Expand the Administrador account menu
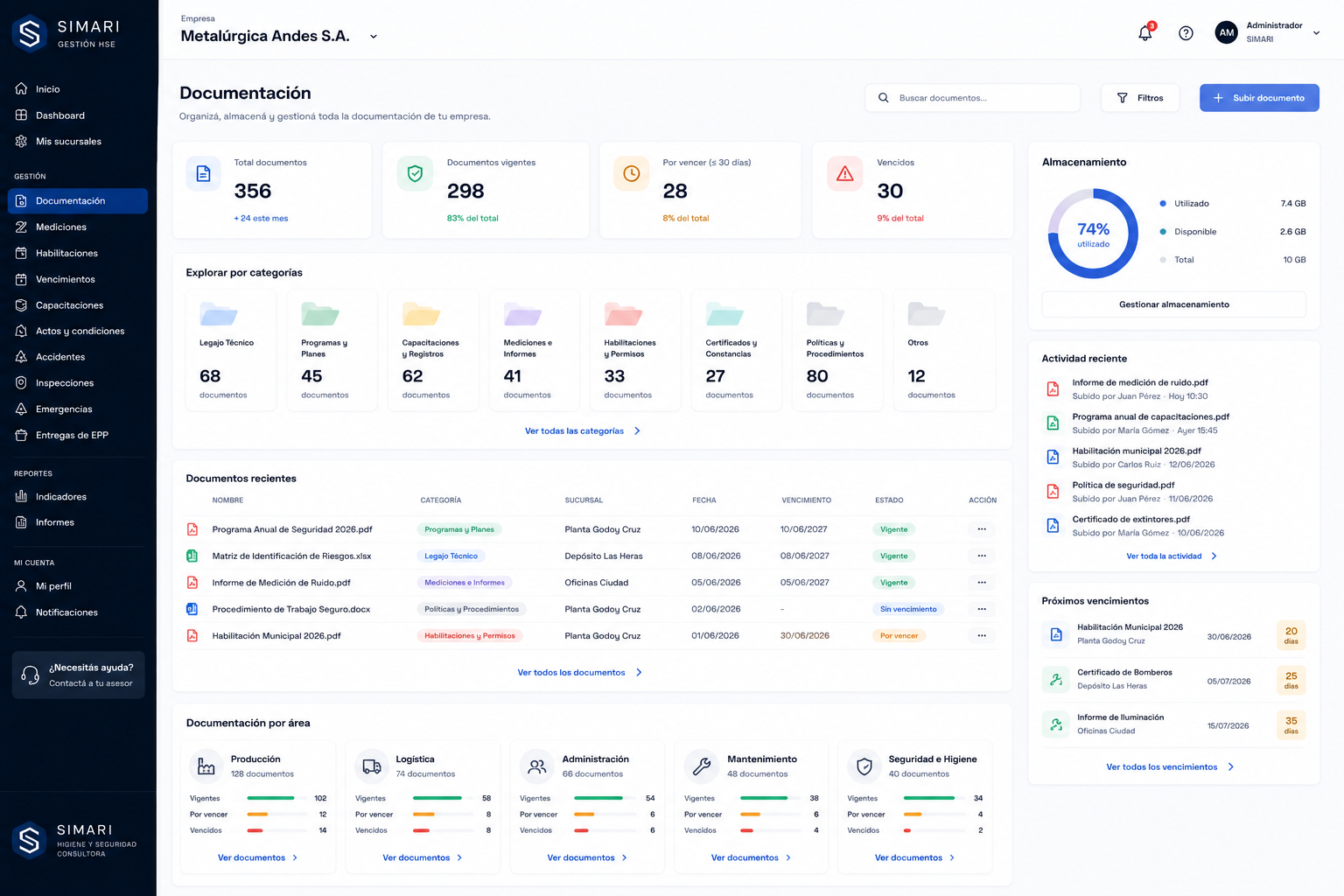 pyautogui.click(x=1316, y=33)
